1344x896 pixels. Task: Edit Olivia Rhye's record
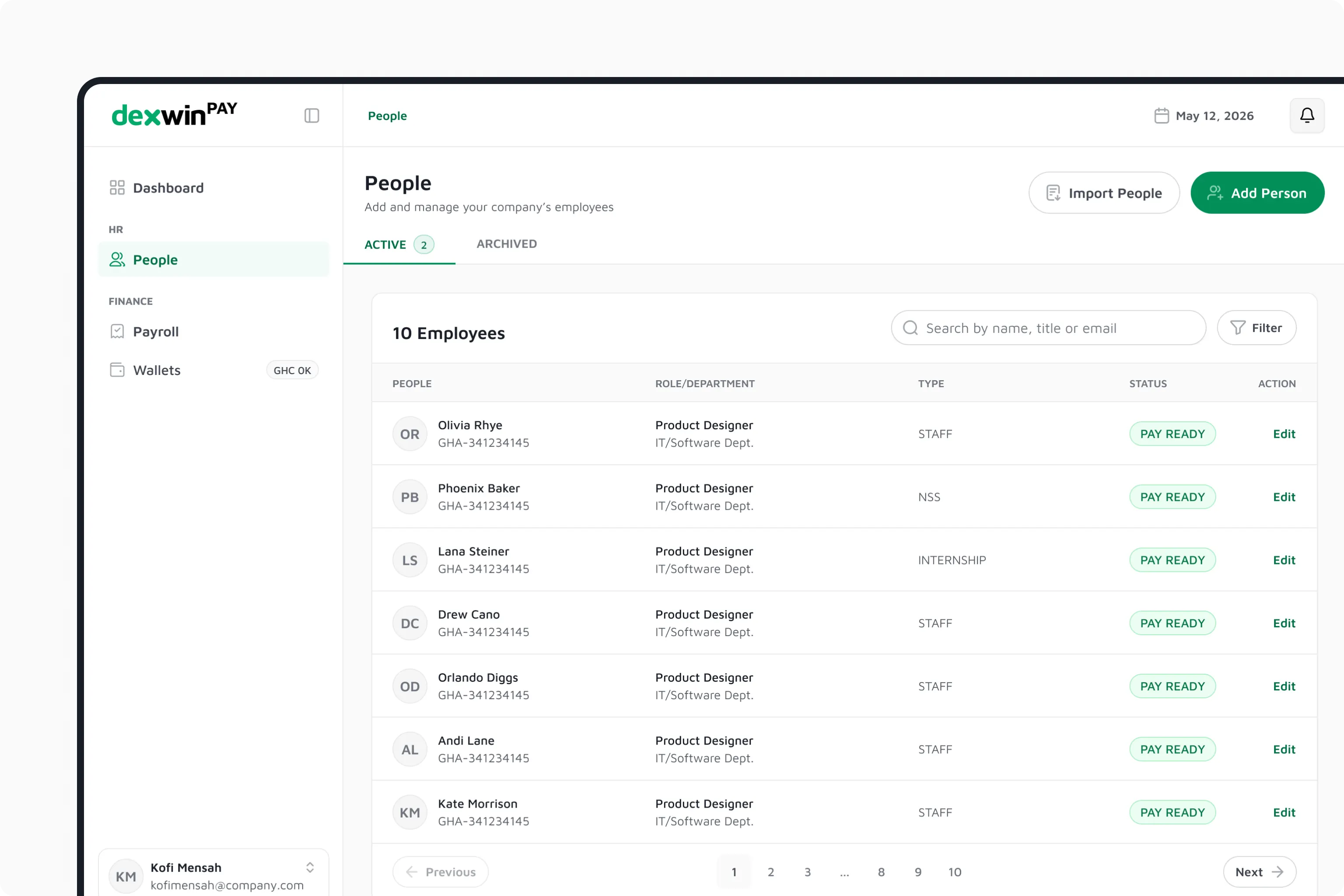[x=1284, y=434]
